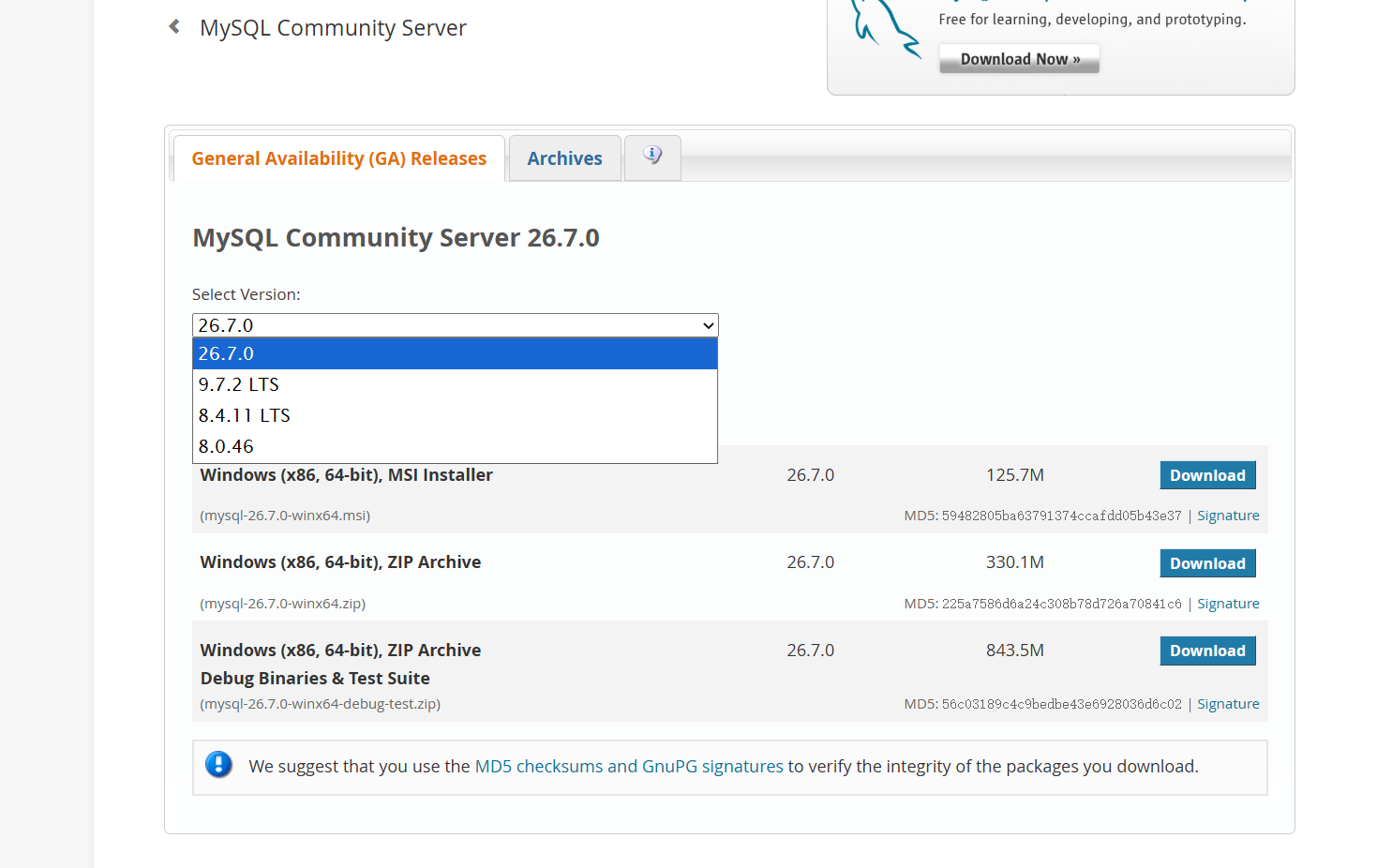Choose 8.0.46 version option

[456, 446]
